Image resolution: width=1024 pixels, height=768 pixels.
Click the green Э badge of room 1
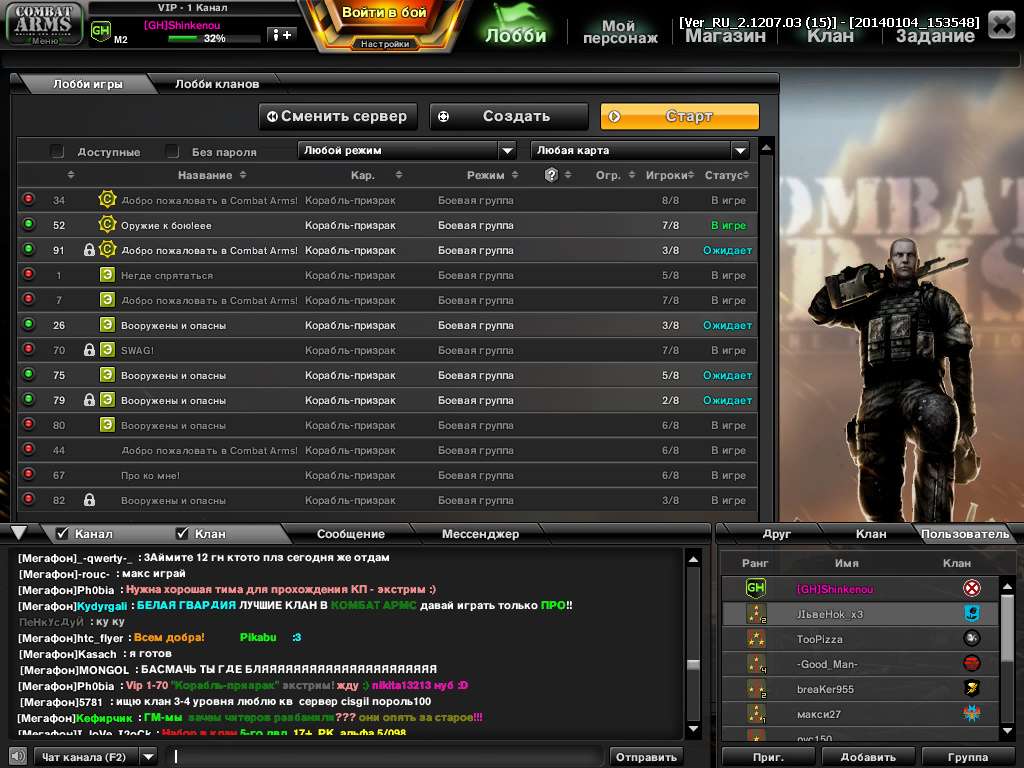pos(107,274)
